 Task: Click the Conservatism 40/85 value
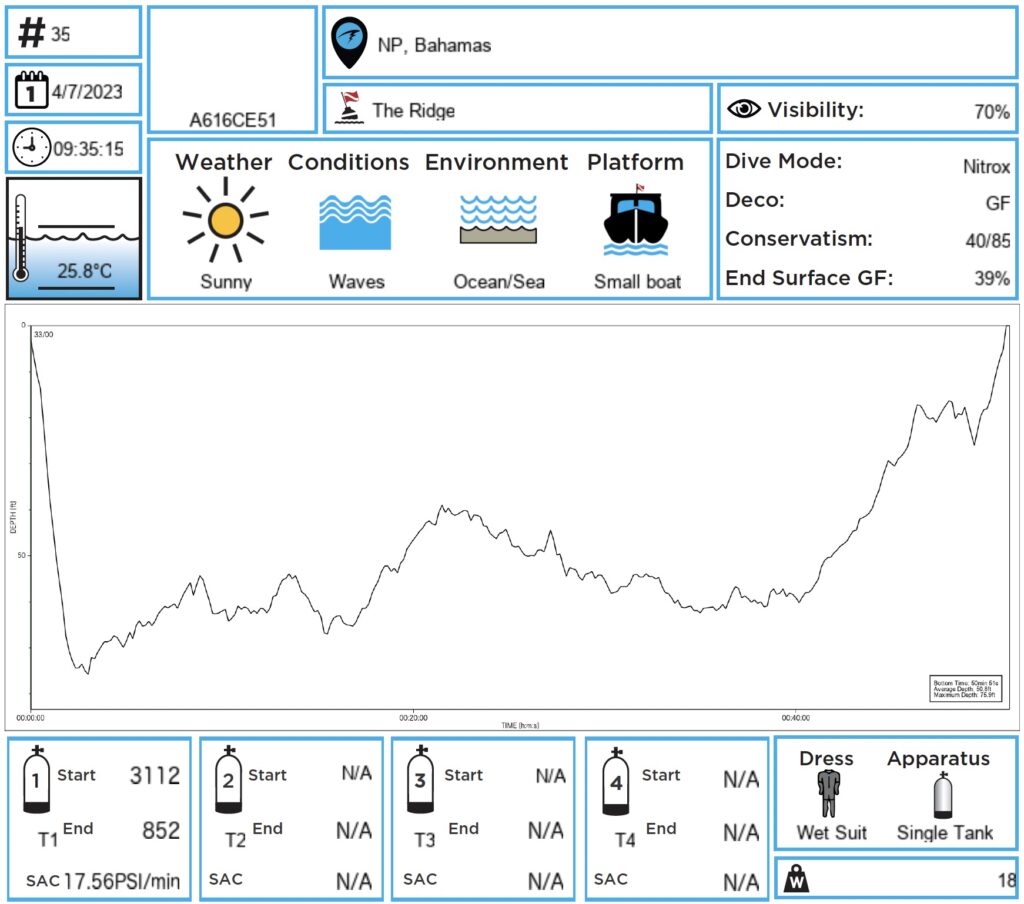pyautogui.click(x=988, y=240)
